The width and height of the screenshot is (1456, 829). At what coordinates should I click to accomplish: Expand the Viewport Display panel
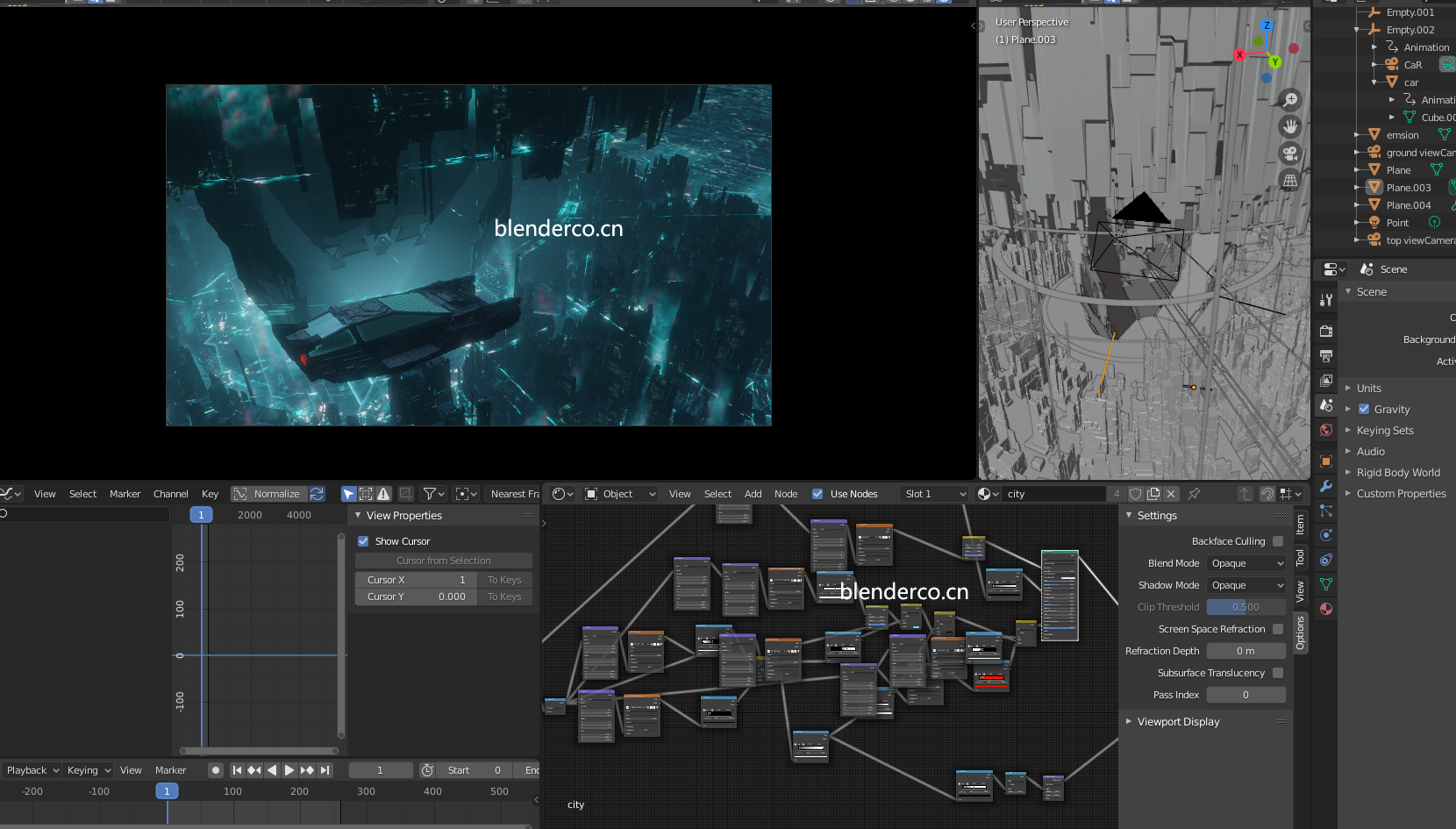(1178, 721)
